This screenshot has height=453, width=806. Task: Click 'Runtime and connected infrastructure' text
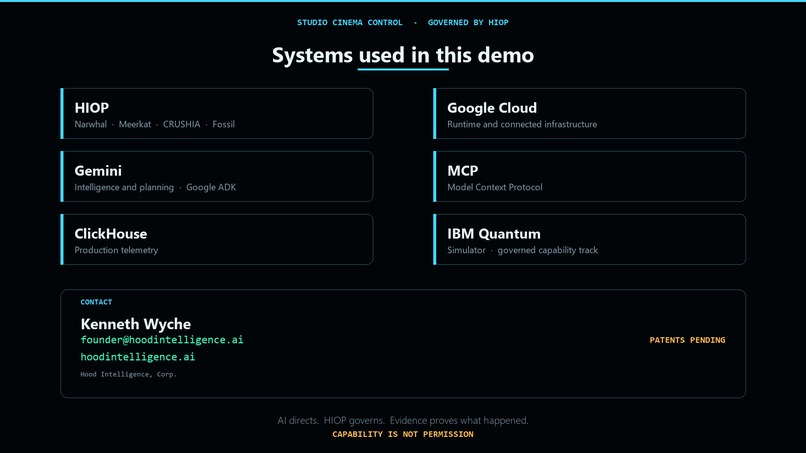[522, 124]
